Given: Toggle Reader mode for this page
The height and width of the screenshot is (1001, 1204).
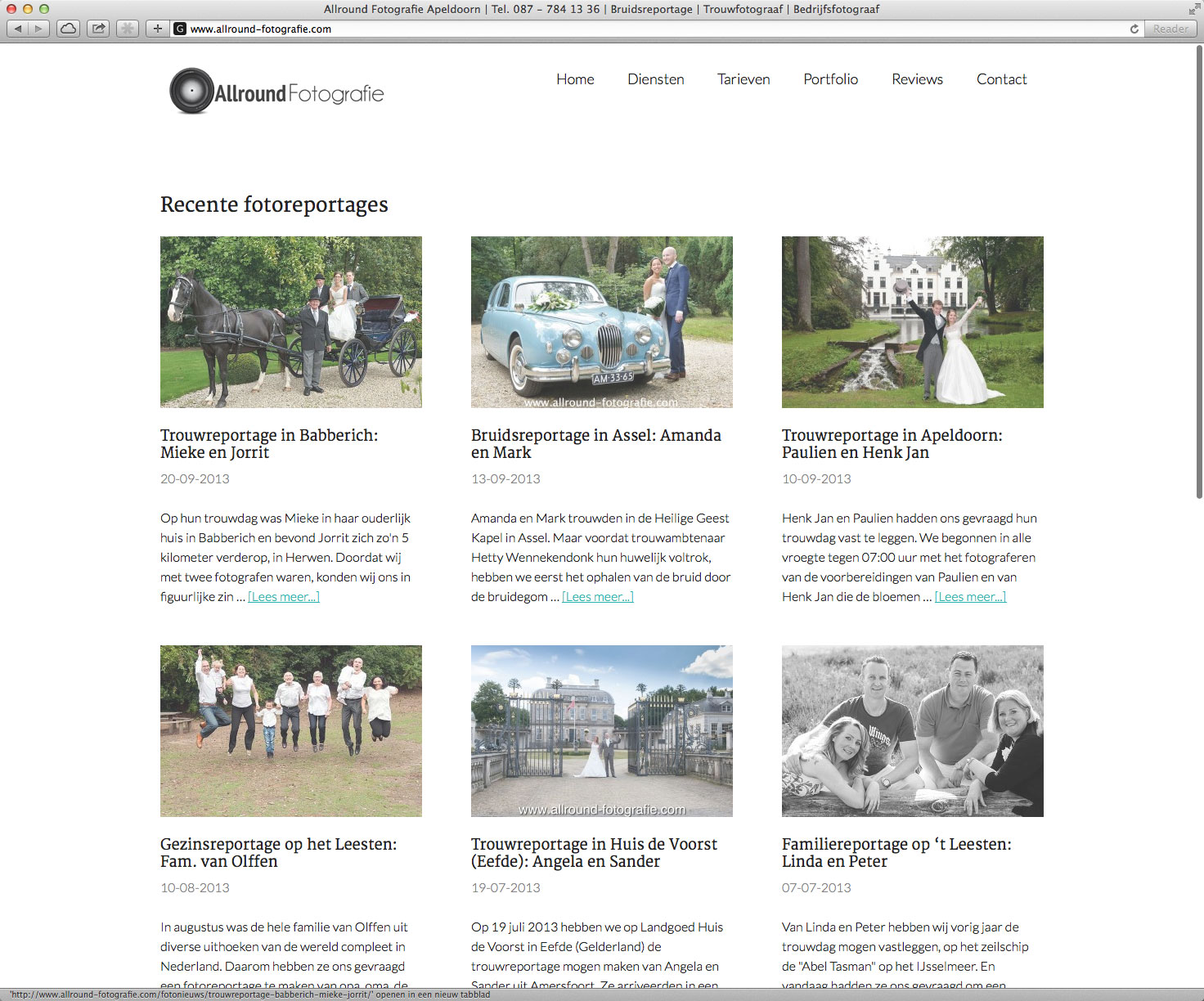Looking at the screenshot, I should tap(1170, 28).
